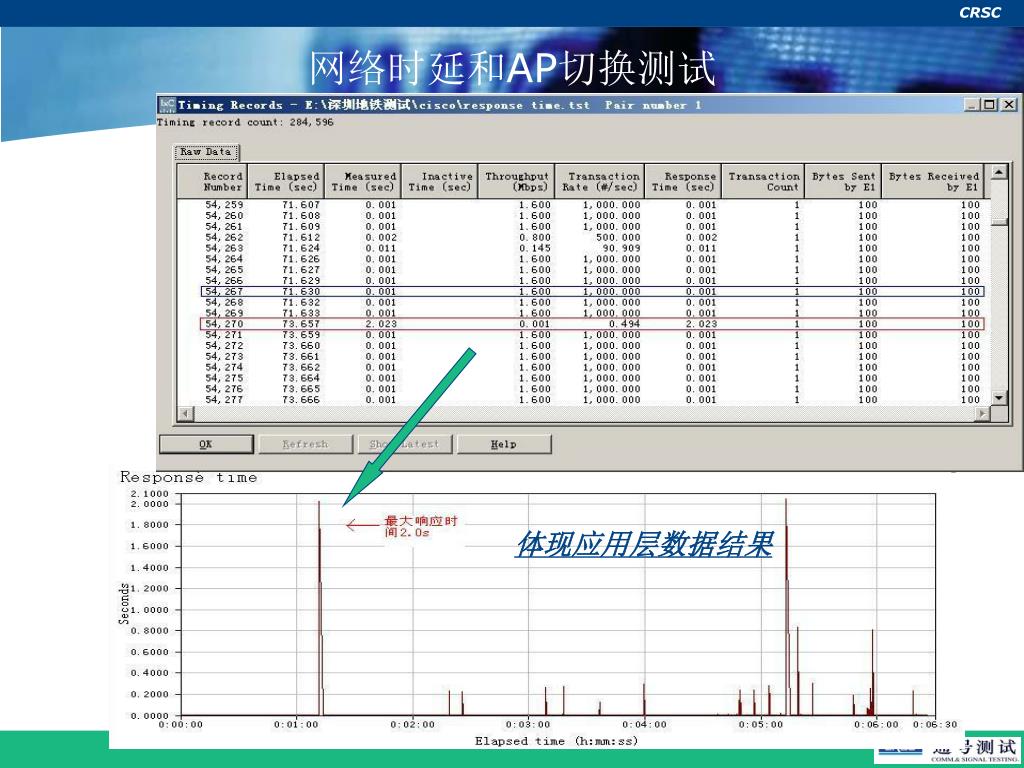
Task: Select record number 54,259 cell
Action: [224, 205]
